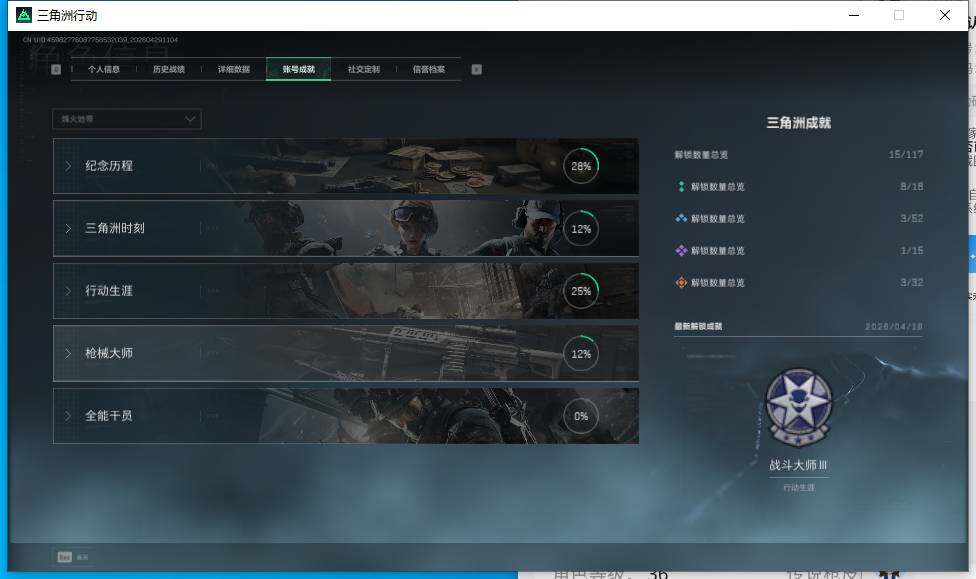This screenshot has width=976, height=579.
Task: Click the 行动生涯 category title
Action: pos(109,291)
